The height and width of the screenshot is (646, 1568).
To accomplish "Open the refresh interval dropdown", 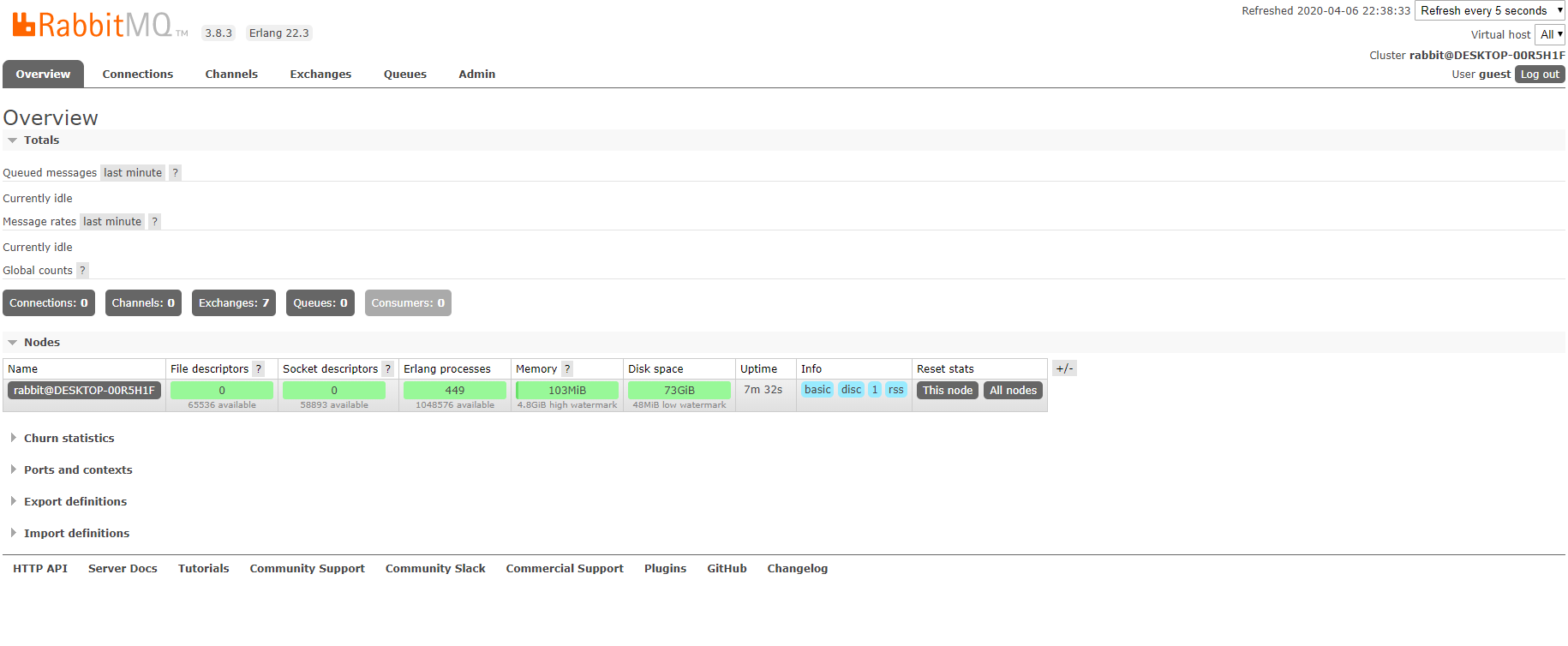I will click(x=1490, y=11).
